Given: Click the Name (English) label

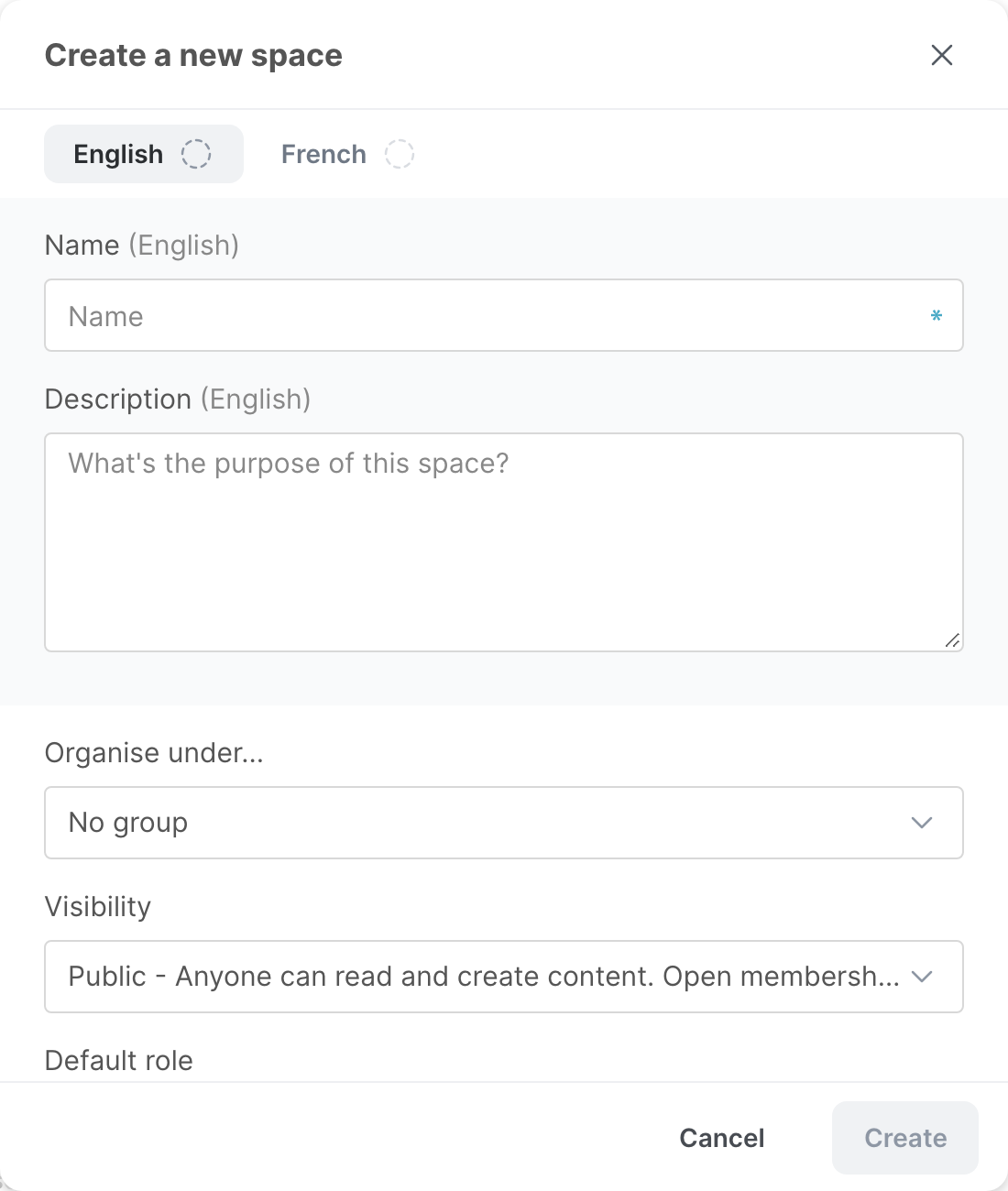Looking at the screenshot, I should coord(142,246).
